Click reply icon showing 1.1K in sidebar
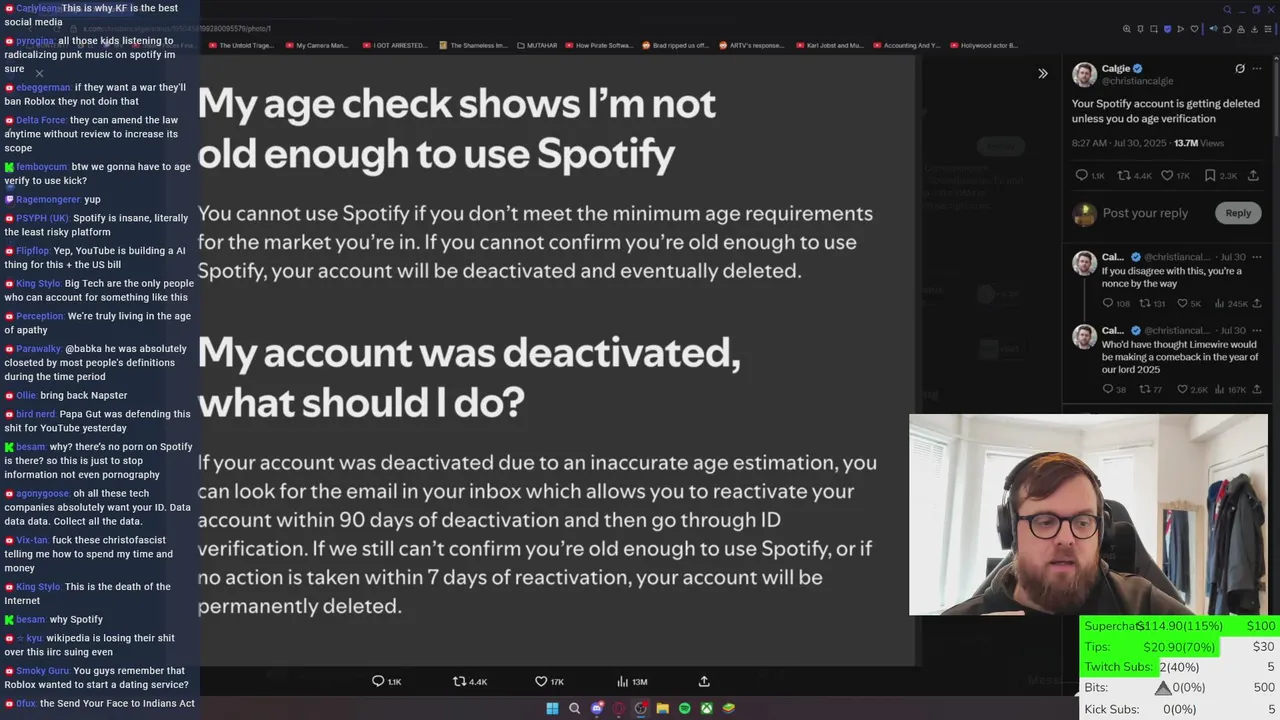 point(1081,175)
